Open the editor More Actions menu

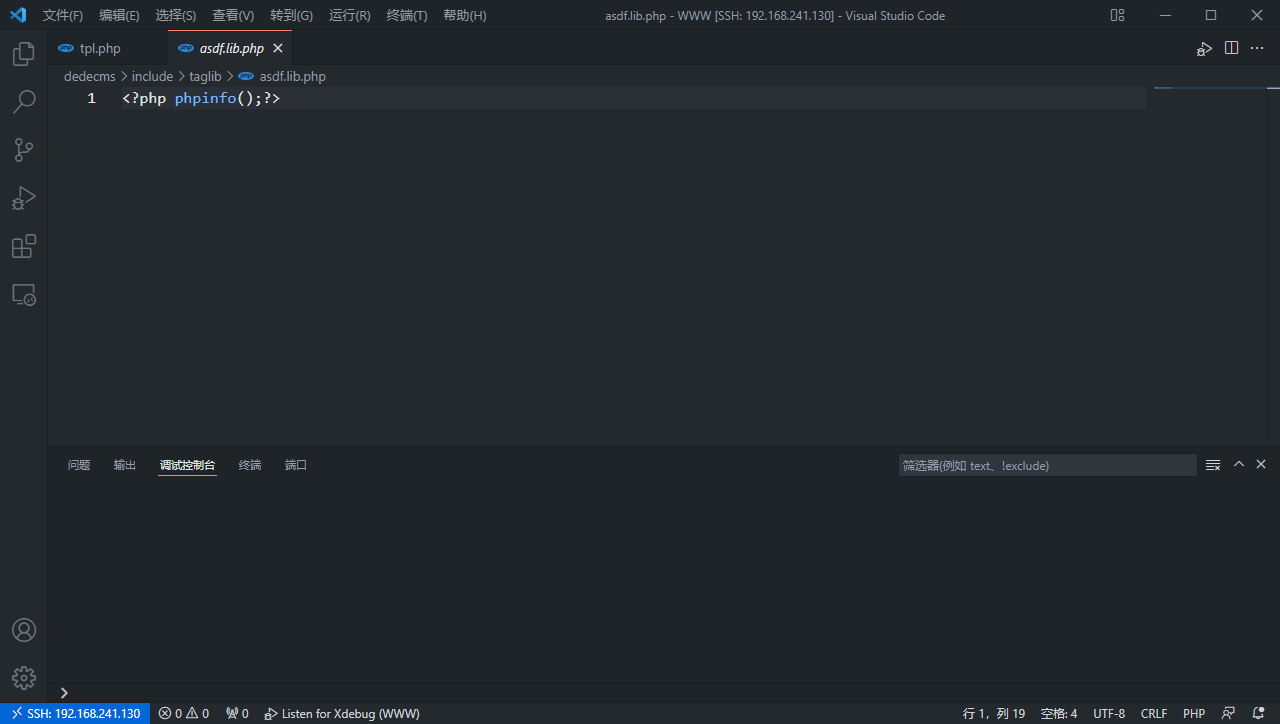(1258, 48)
